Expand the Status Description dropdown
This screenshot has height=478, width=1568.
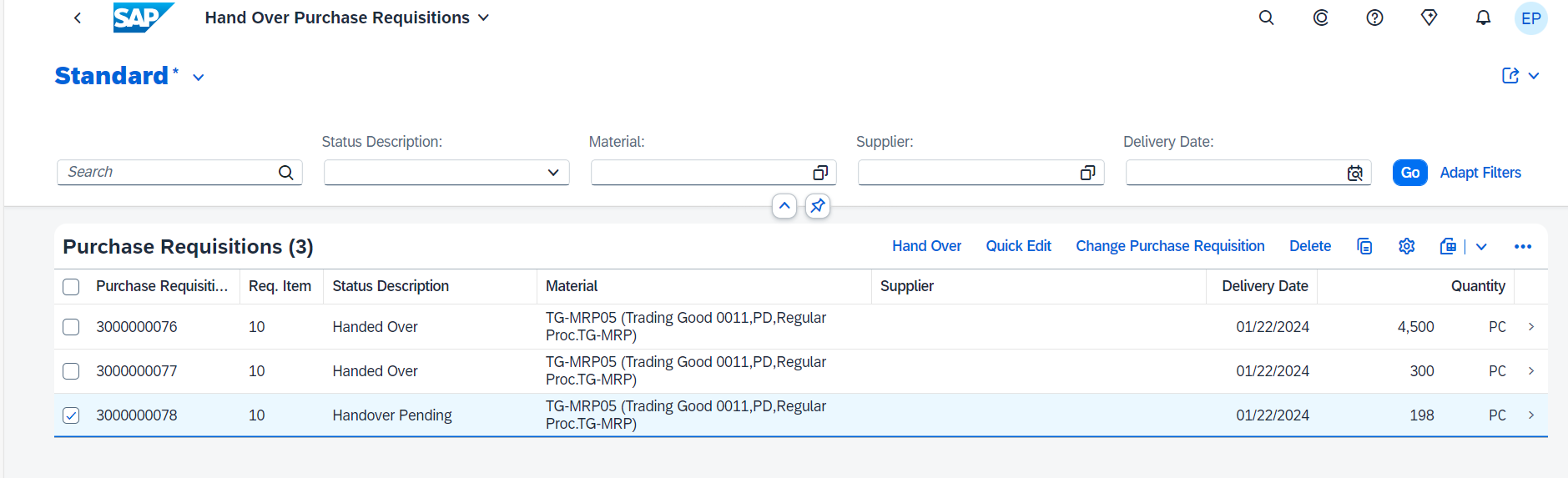[x=552, y=173]
